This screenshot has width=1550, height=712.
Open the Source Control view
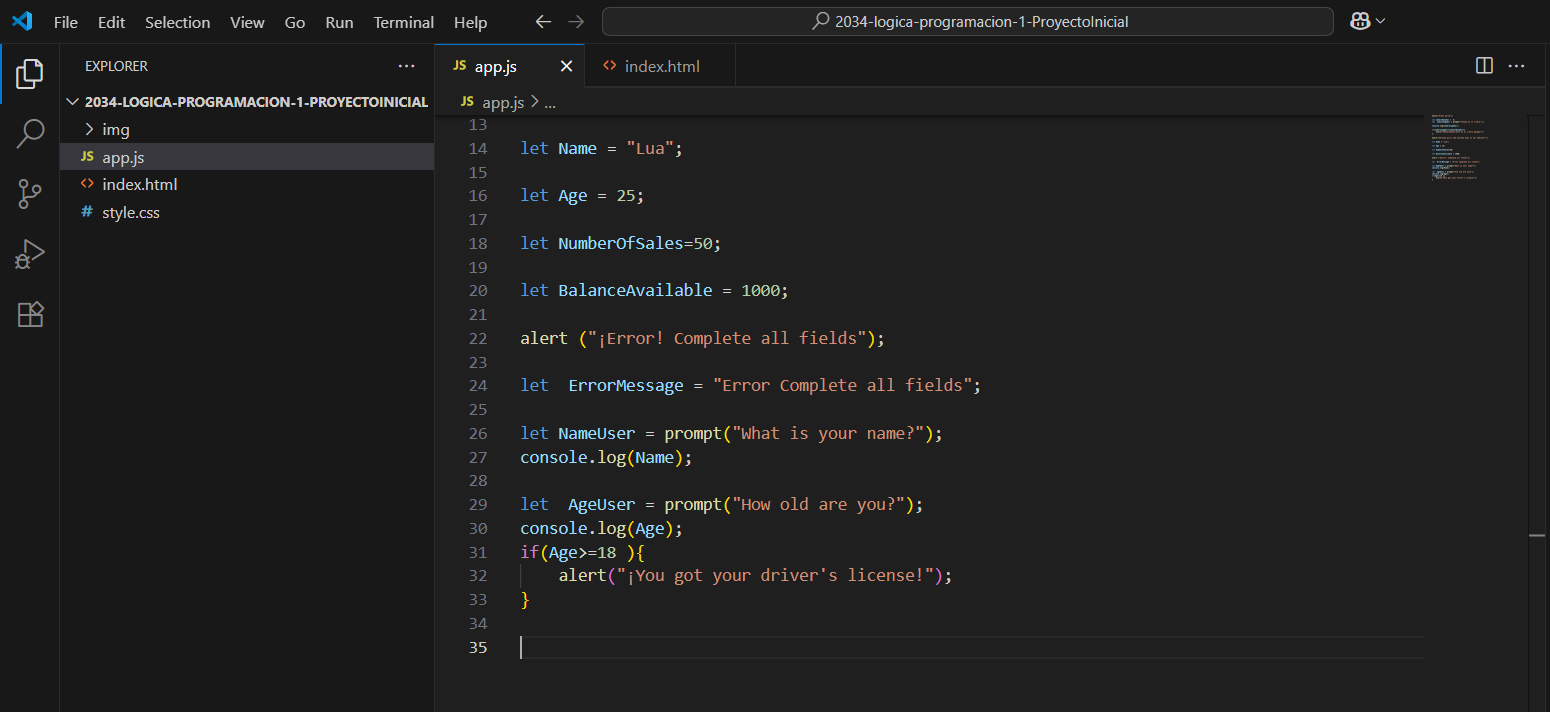(30, 194)
